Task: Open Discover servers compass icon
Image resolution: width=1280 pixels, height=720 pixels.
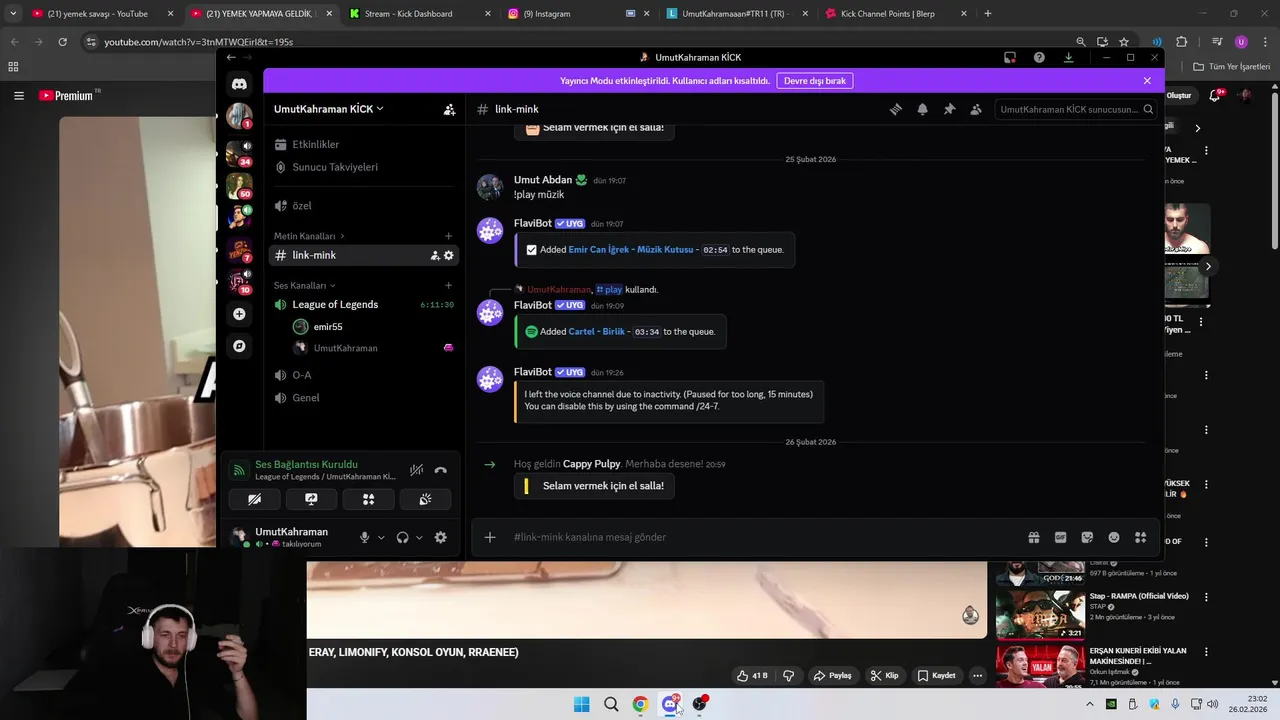Action: click(x=239, y=346)
